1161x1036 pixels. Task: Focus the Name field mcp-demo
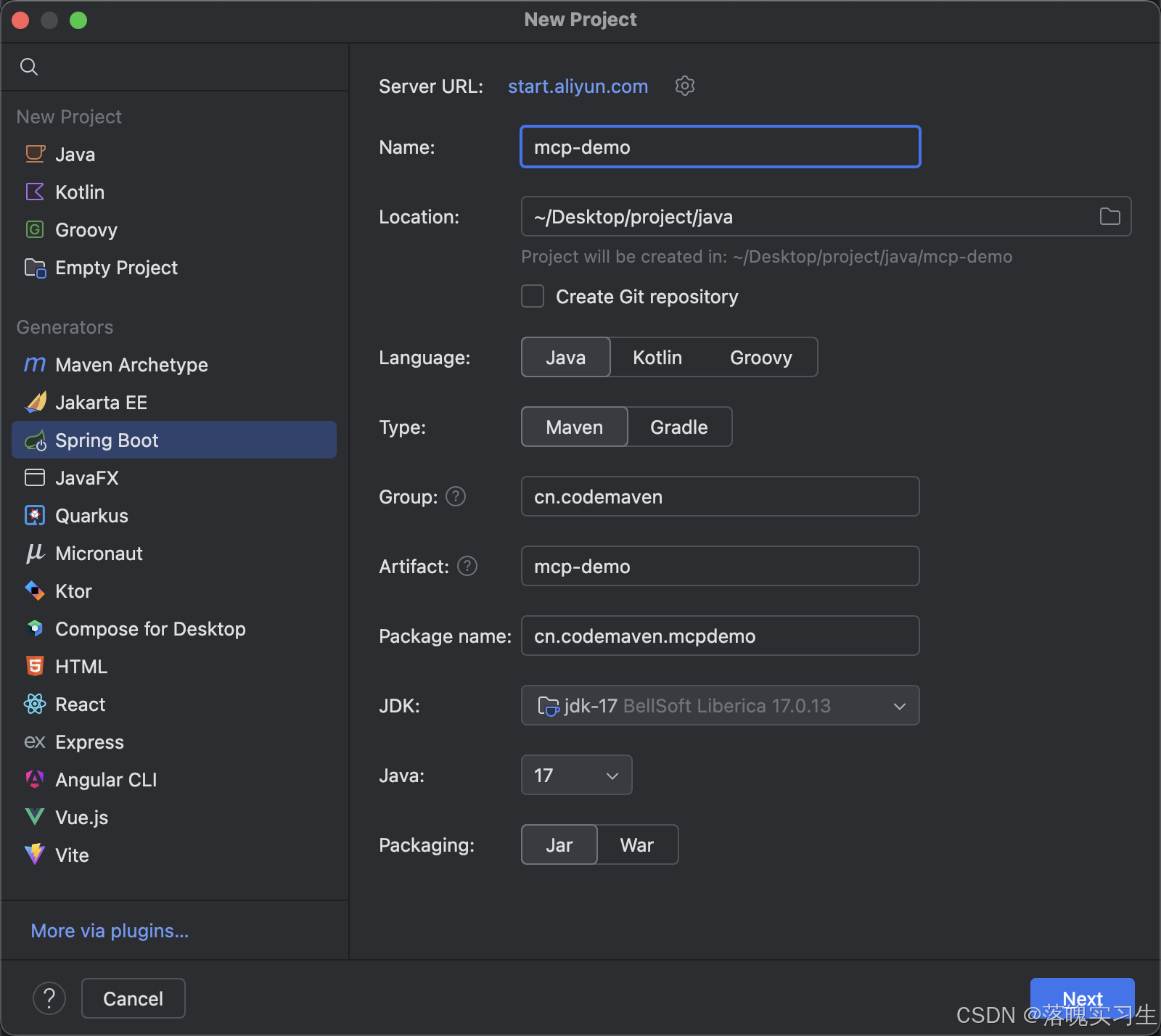[x=721, y=147]
